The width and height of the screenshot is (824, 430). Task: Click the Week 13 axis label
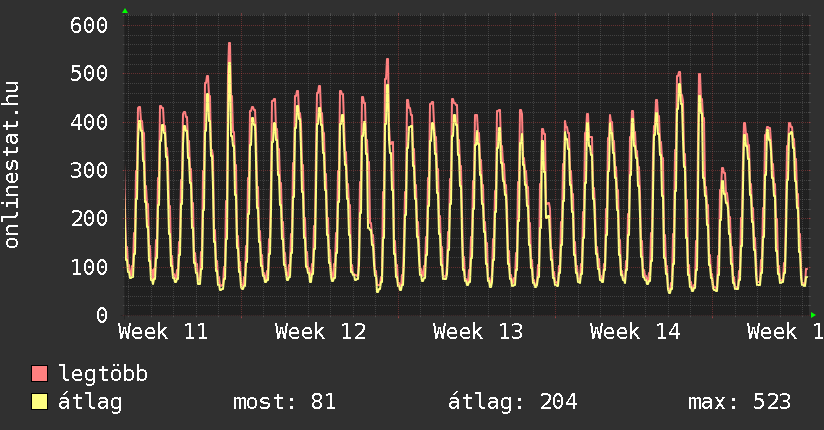(x=478, y=332)
